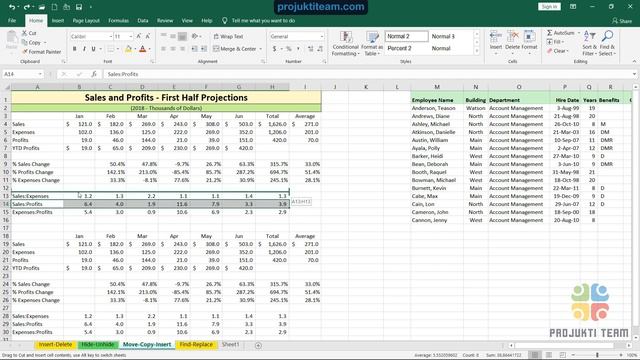Toggle Wrap Text

(x=228, y=37)
